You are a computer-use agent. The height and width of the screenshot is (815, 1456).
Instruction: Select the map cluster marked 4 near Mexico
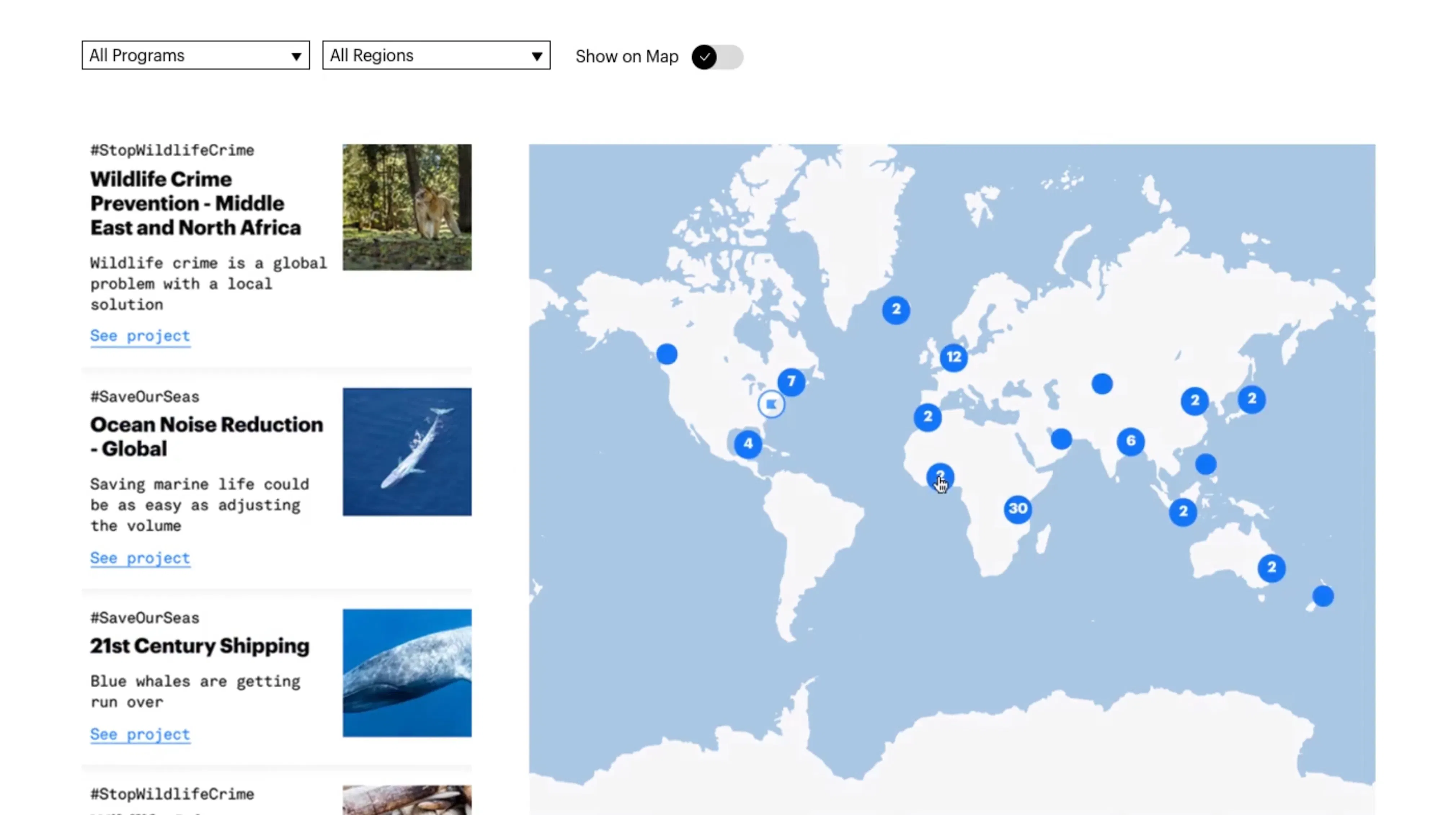coord(748,444)
